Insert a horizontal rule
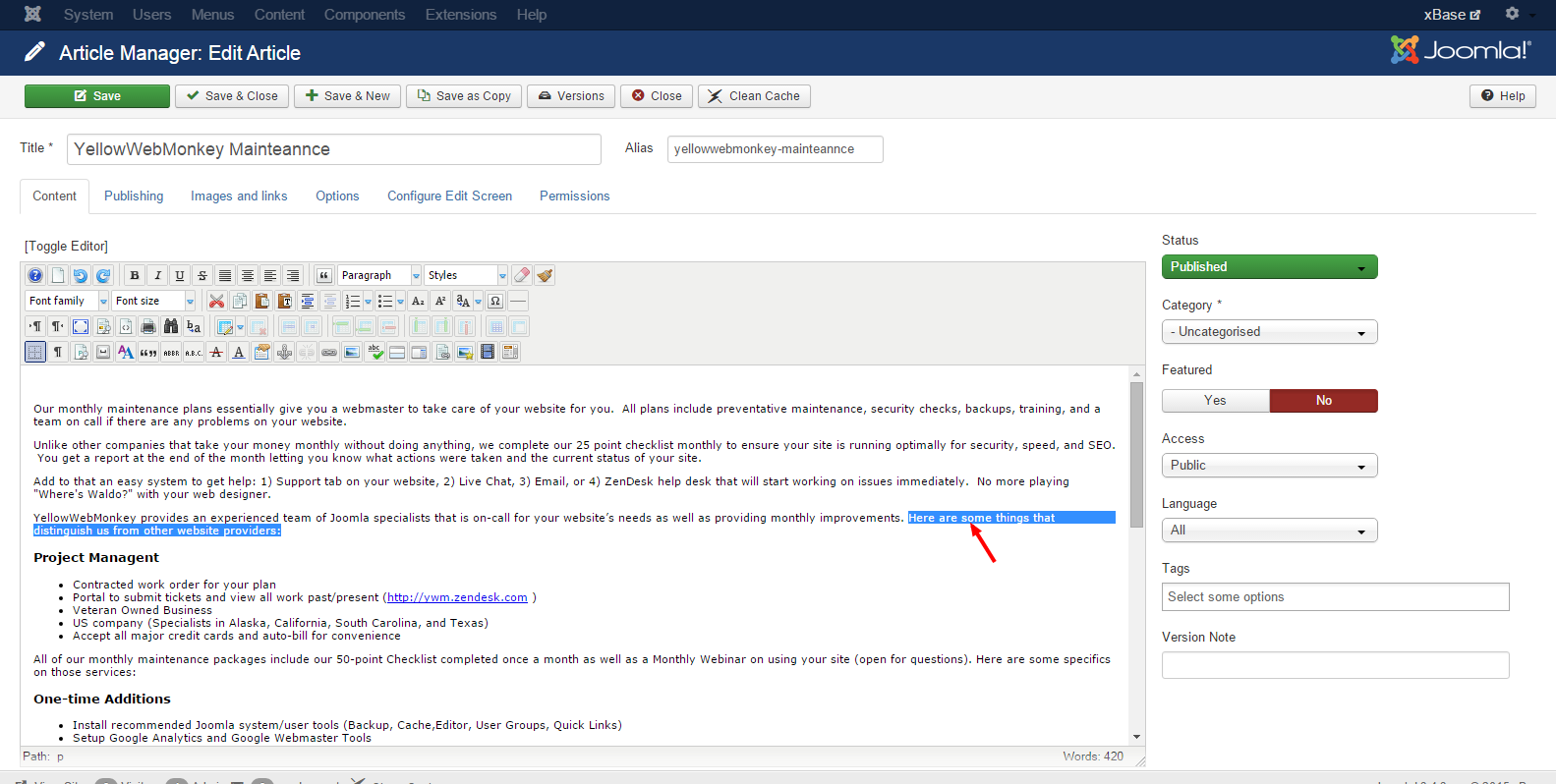 [x=518, y=301]
